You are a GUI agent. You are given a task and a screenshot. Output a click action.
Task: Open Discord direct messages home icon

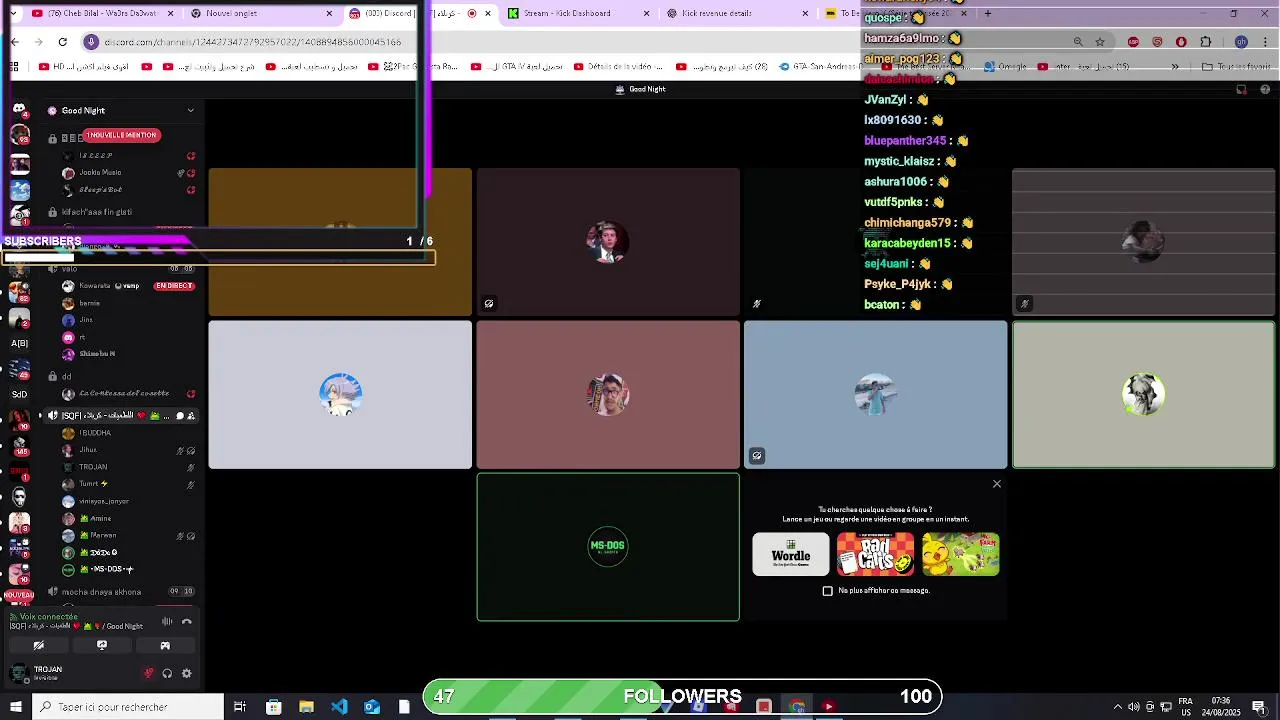point(19,109)
